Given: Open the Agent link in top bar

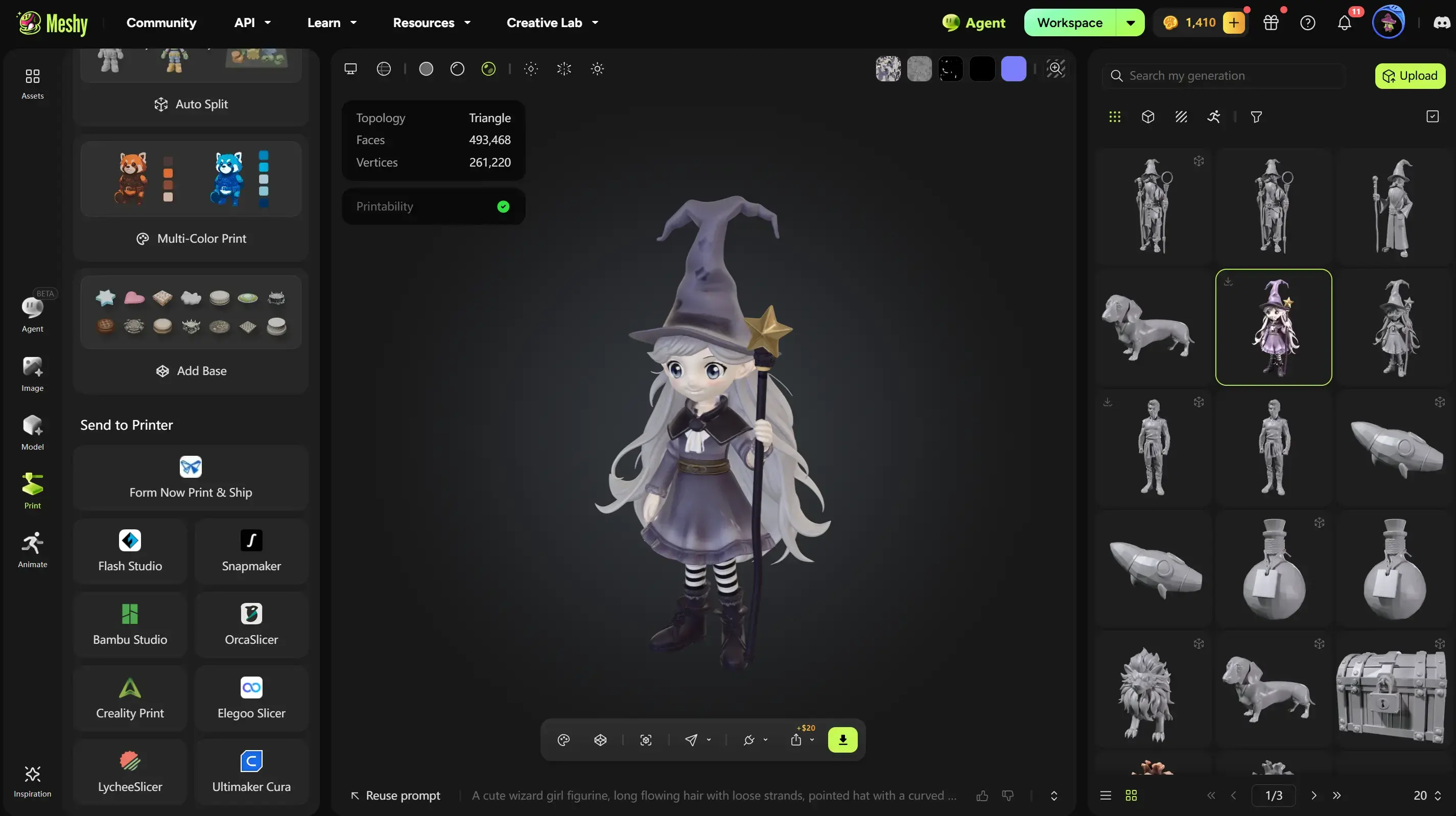Looking at the screenshot, I should 974,22.
